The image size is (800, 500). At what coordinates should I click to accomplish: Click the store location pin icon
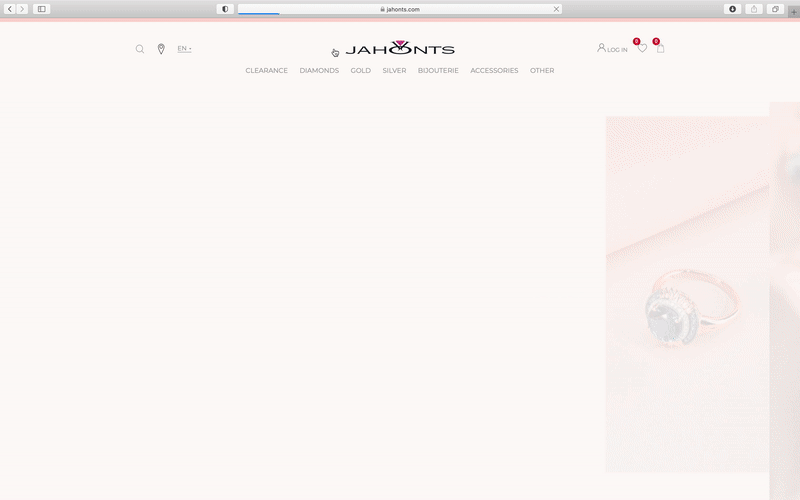161,49
